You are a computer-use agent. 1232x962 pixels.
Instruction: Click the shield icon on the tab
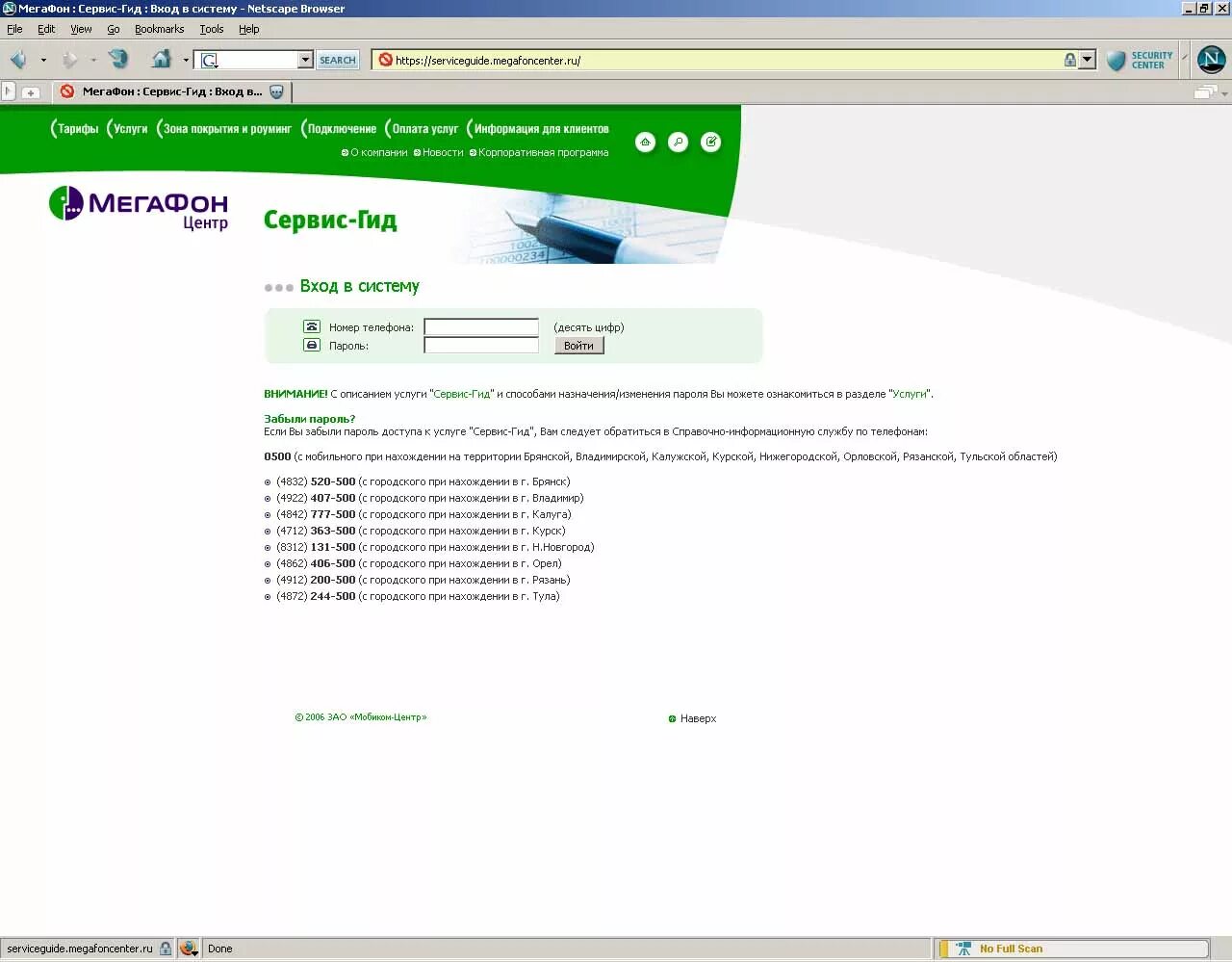[277, 91]
